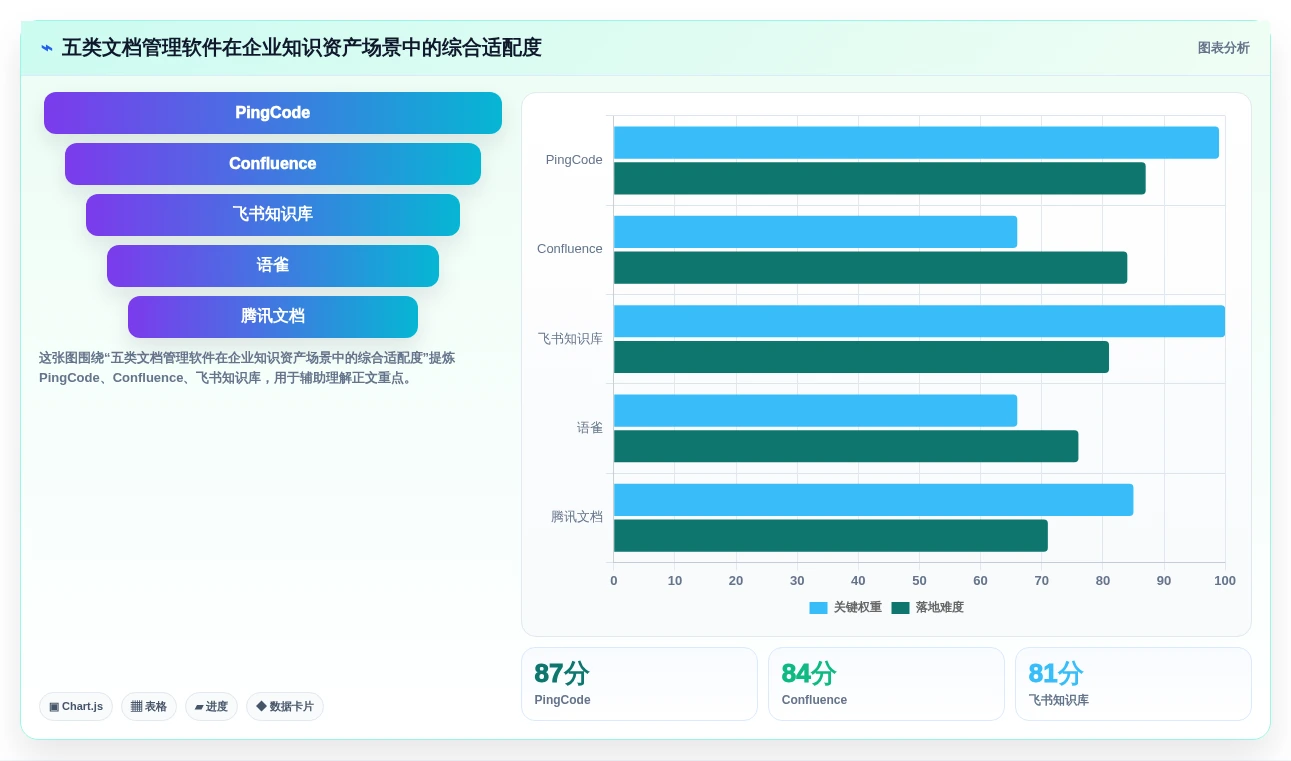
Task: Click 飞书知识库's light blue 关键权重 bar
Action: click(919, 321)
